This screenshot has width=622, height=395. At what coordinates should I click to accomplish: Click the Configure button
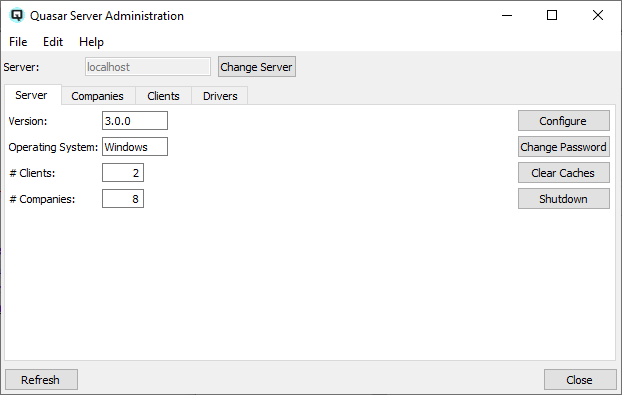[564, 121]
